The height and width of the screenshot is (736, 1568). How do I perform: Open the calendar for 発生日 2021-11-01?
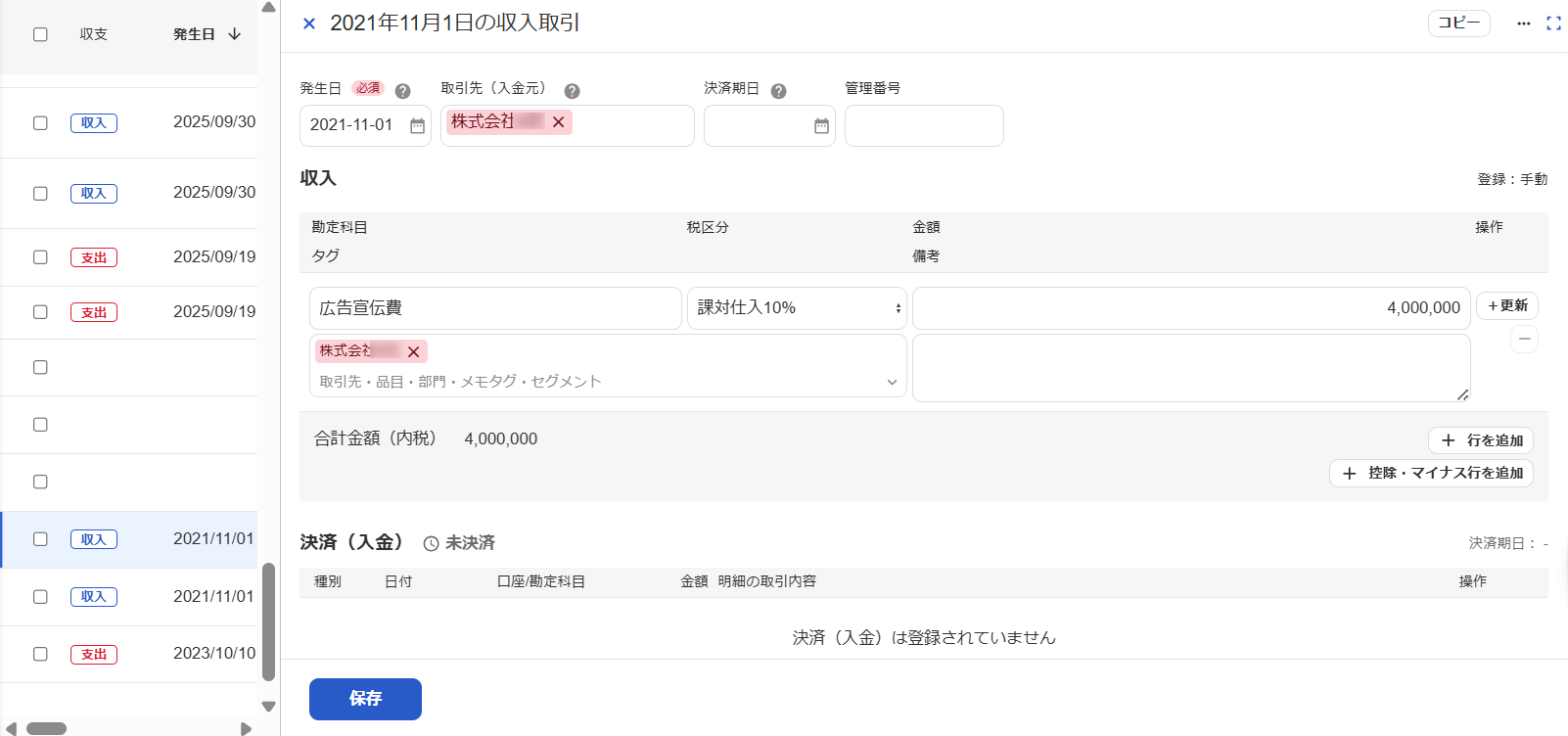point(417,126)
